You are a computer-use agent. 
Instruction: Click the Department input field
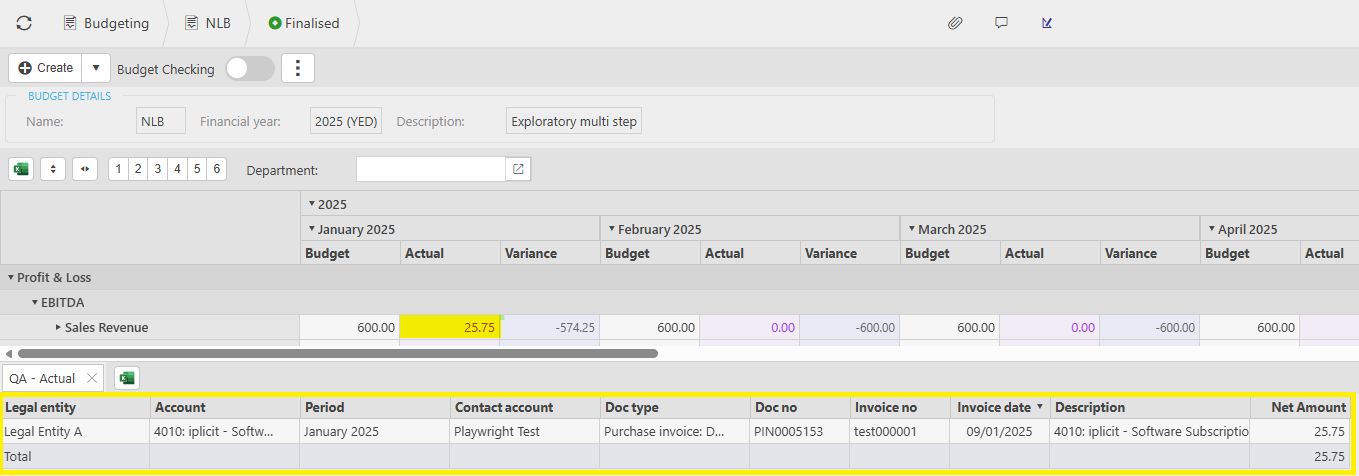click(430, 169)
